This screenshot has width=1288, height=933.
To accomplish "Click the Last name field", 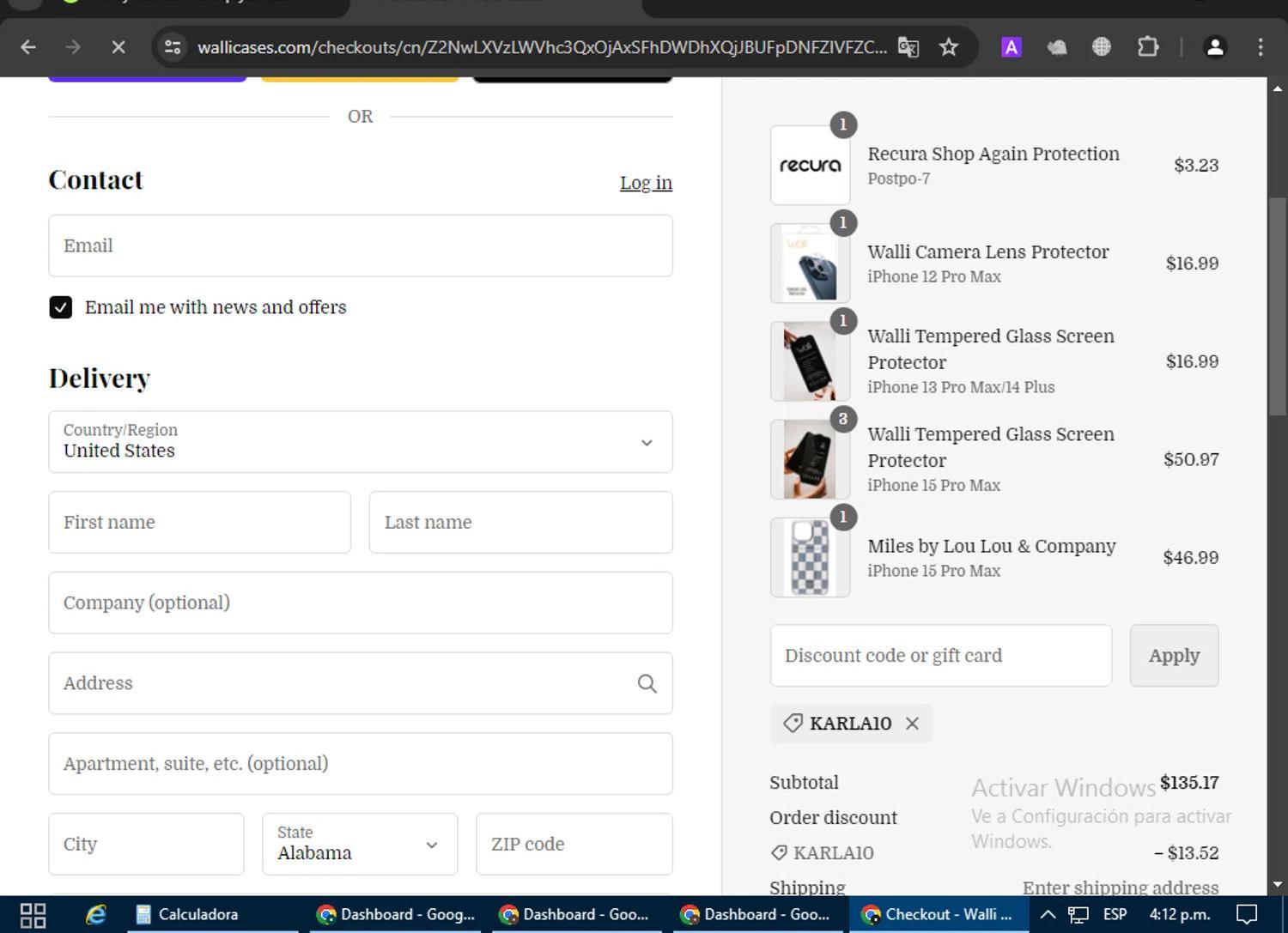I will click(520, 523).
